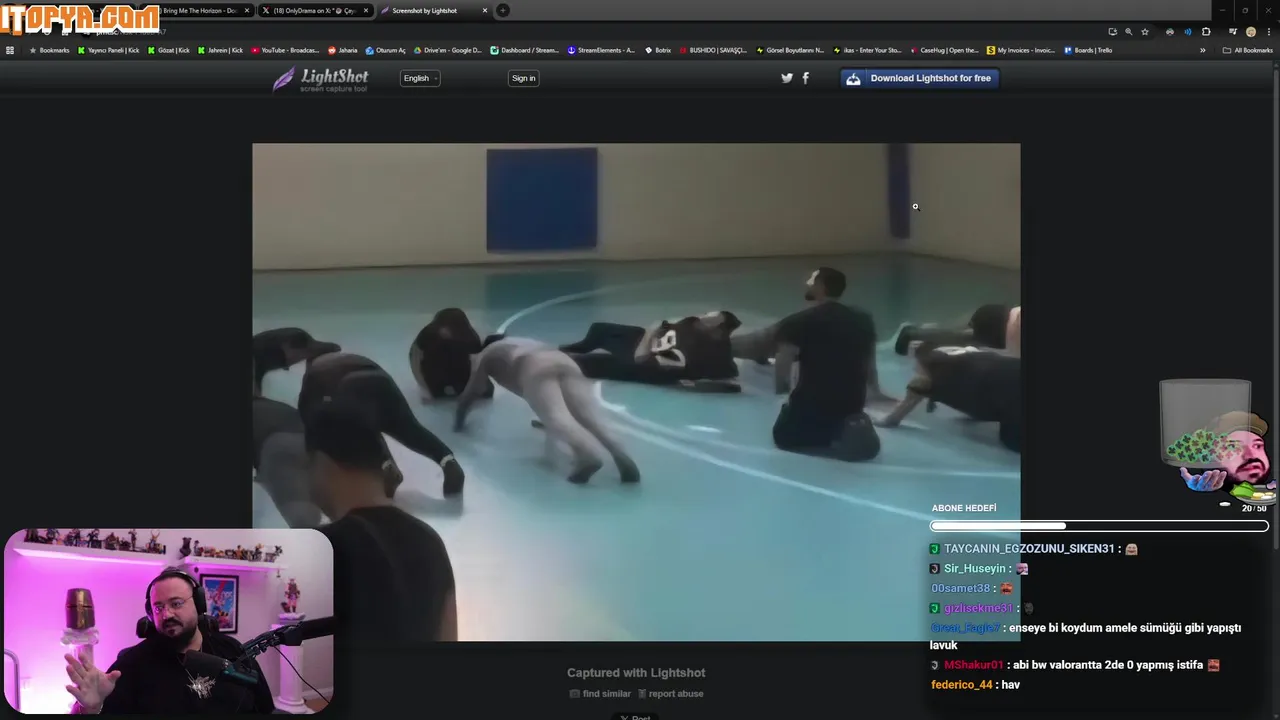Open the CaseHug bookmark

pyautogui.click(x=944, y=50)
